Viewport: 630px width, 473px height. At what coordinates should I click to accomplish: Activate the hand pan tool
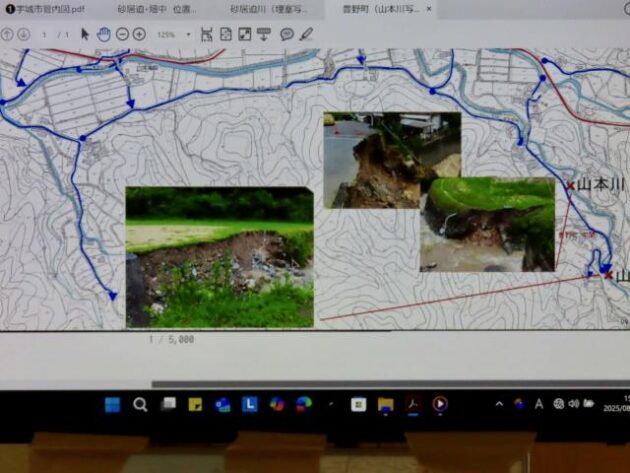103,34
